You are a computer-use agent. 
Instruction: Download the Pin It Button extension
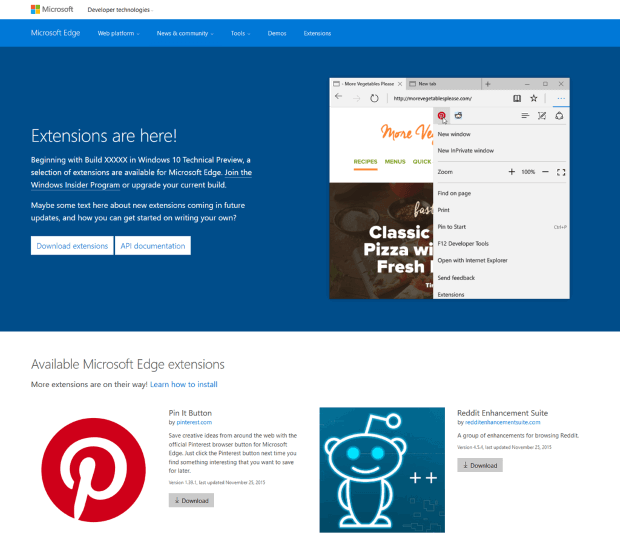(191, 500)
